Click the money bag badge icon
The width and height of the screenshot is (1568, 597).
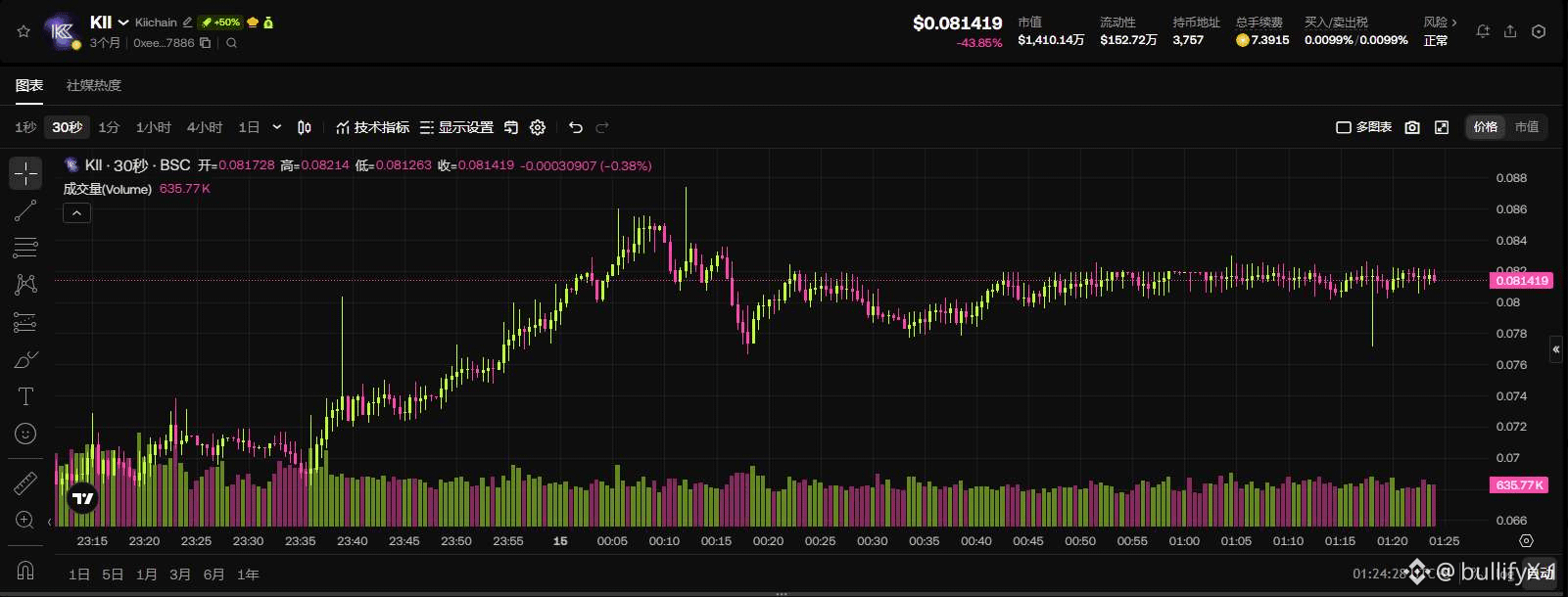click(x=268, y=22)
